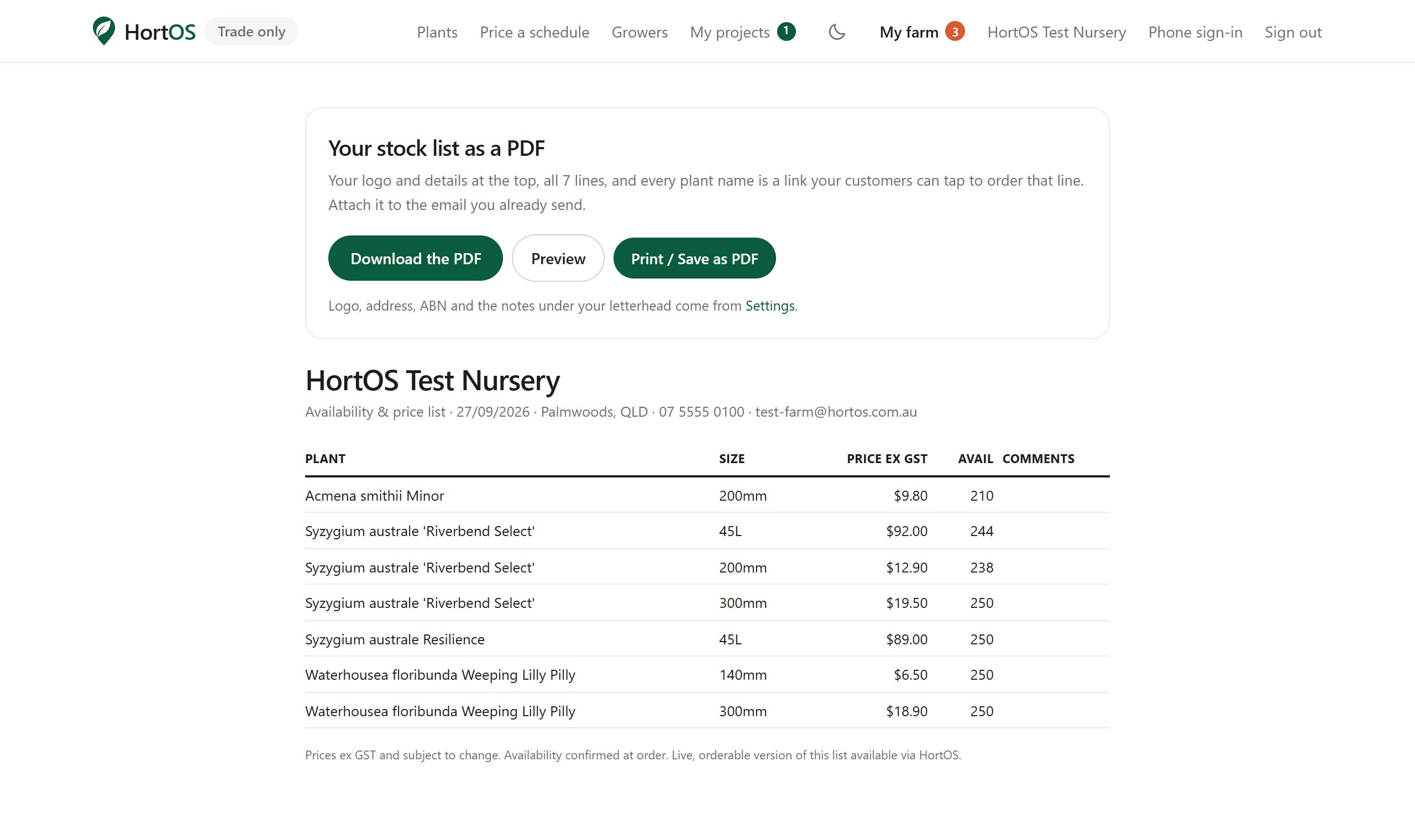Sign out of the account
Screen dimensions: 1415x840
pyautogui.click(x=1293, y=32)
